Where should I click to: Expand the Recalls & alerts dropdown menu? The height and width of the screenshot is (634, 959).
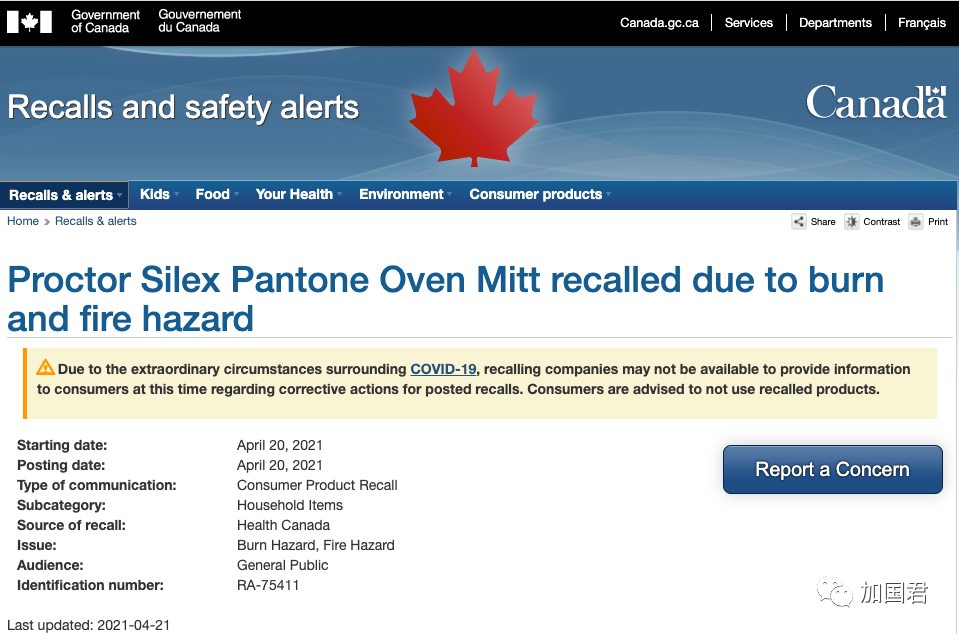tap(65, 195)
